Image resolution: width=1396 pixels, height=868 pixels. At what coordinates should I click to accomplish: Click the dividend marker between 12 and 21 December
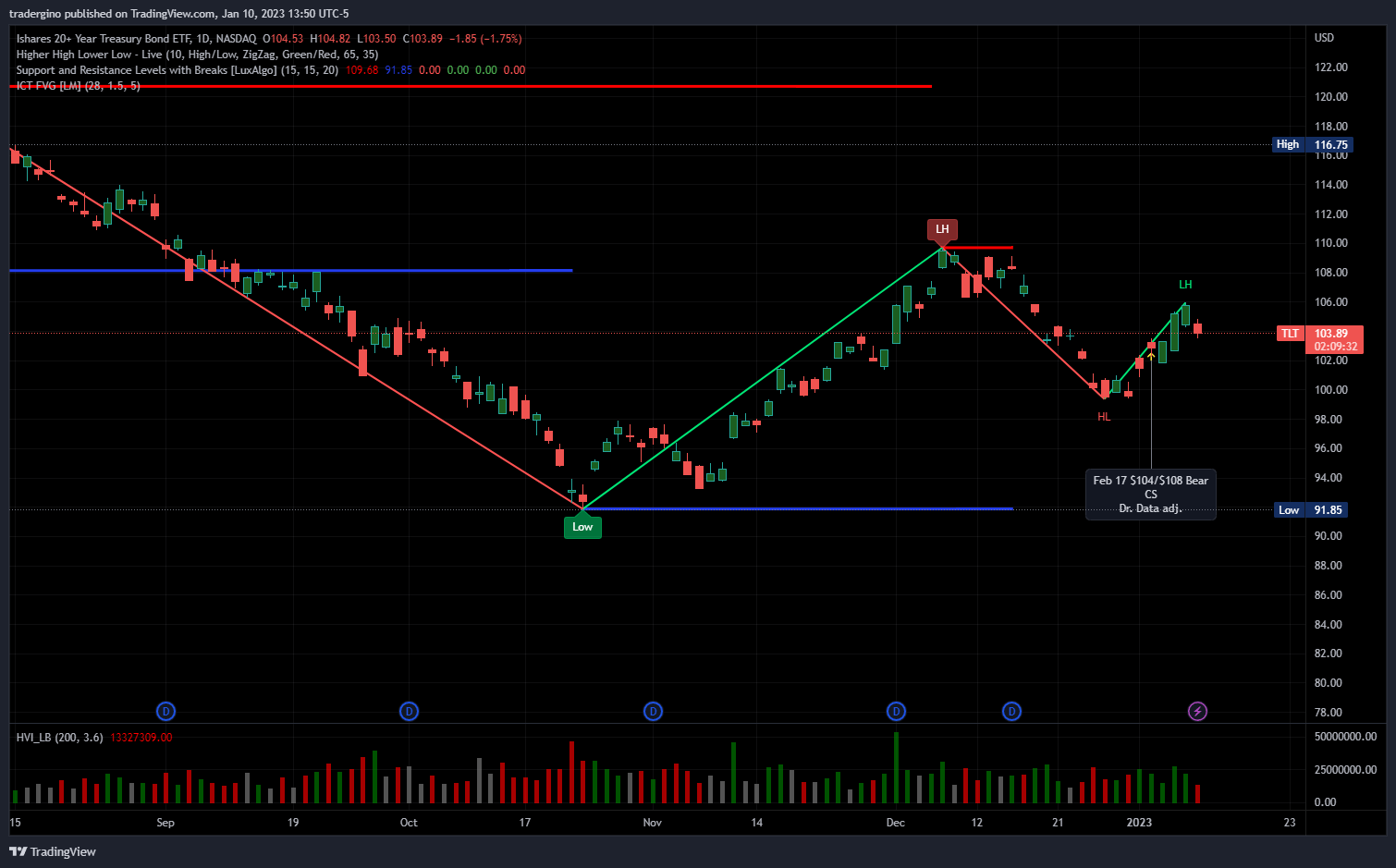click(1012, 711)
